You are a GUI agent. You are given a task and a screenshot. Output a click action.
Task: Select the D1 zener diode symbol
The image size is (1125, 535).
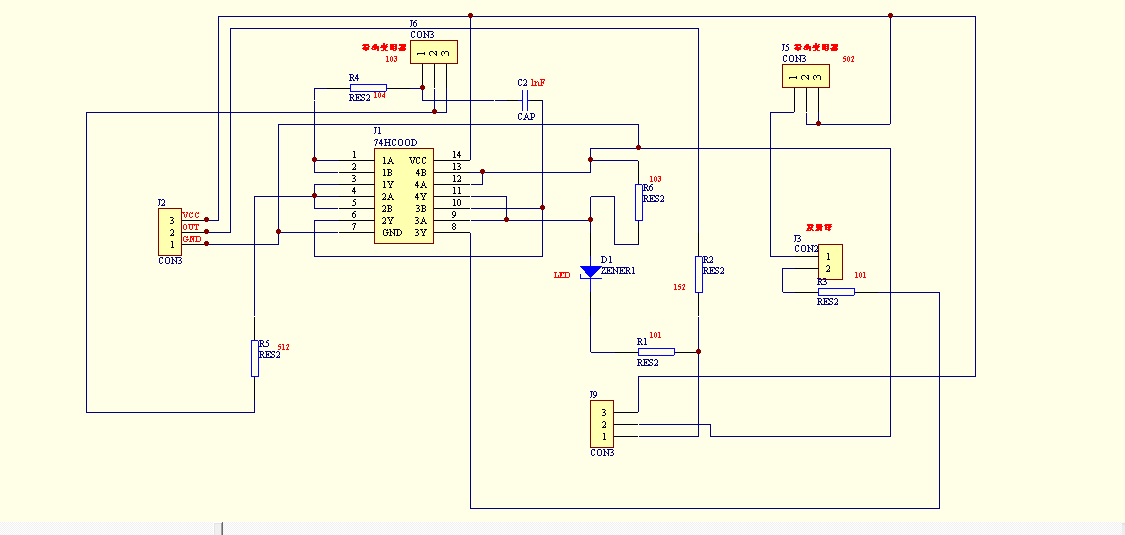pyautogui.click(x=590, y=272)
